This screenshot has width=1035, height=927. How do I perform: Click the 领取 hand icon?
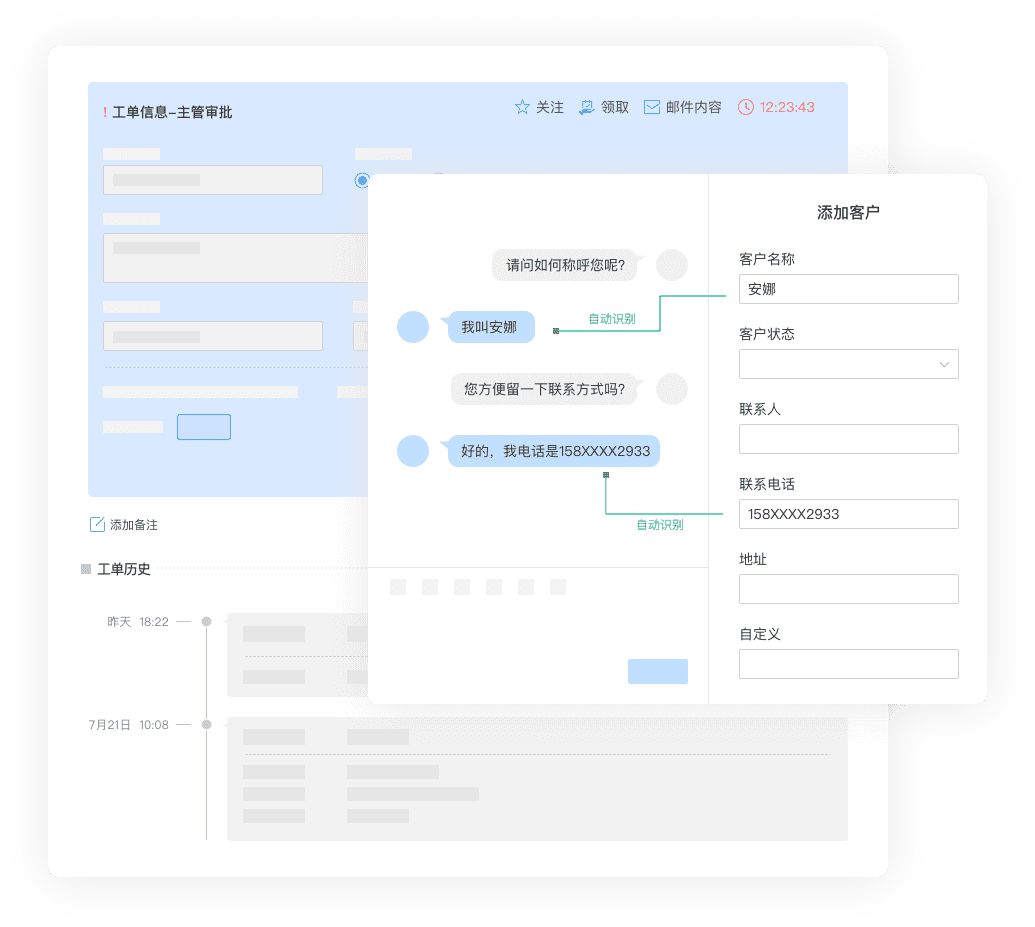coord(586,107)
